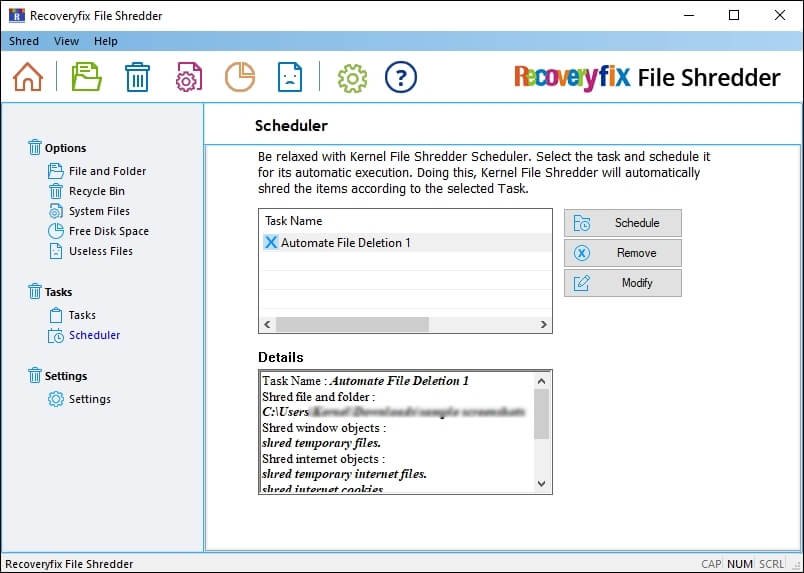Viewport: 804px width, 573px height.
Task: Open the View menu
Action: tap(66, 41)
